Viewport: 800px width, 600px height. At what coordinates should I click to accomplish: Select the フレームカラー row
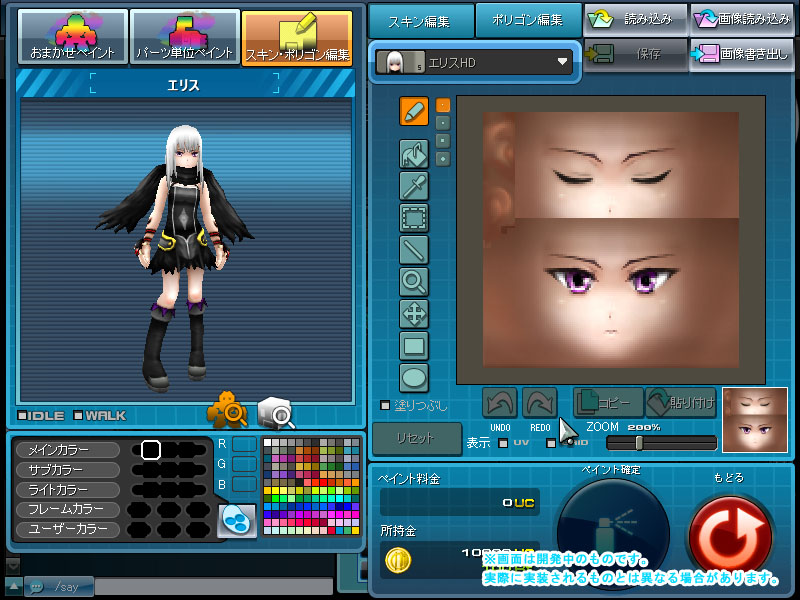point(68,509)
